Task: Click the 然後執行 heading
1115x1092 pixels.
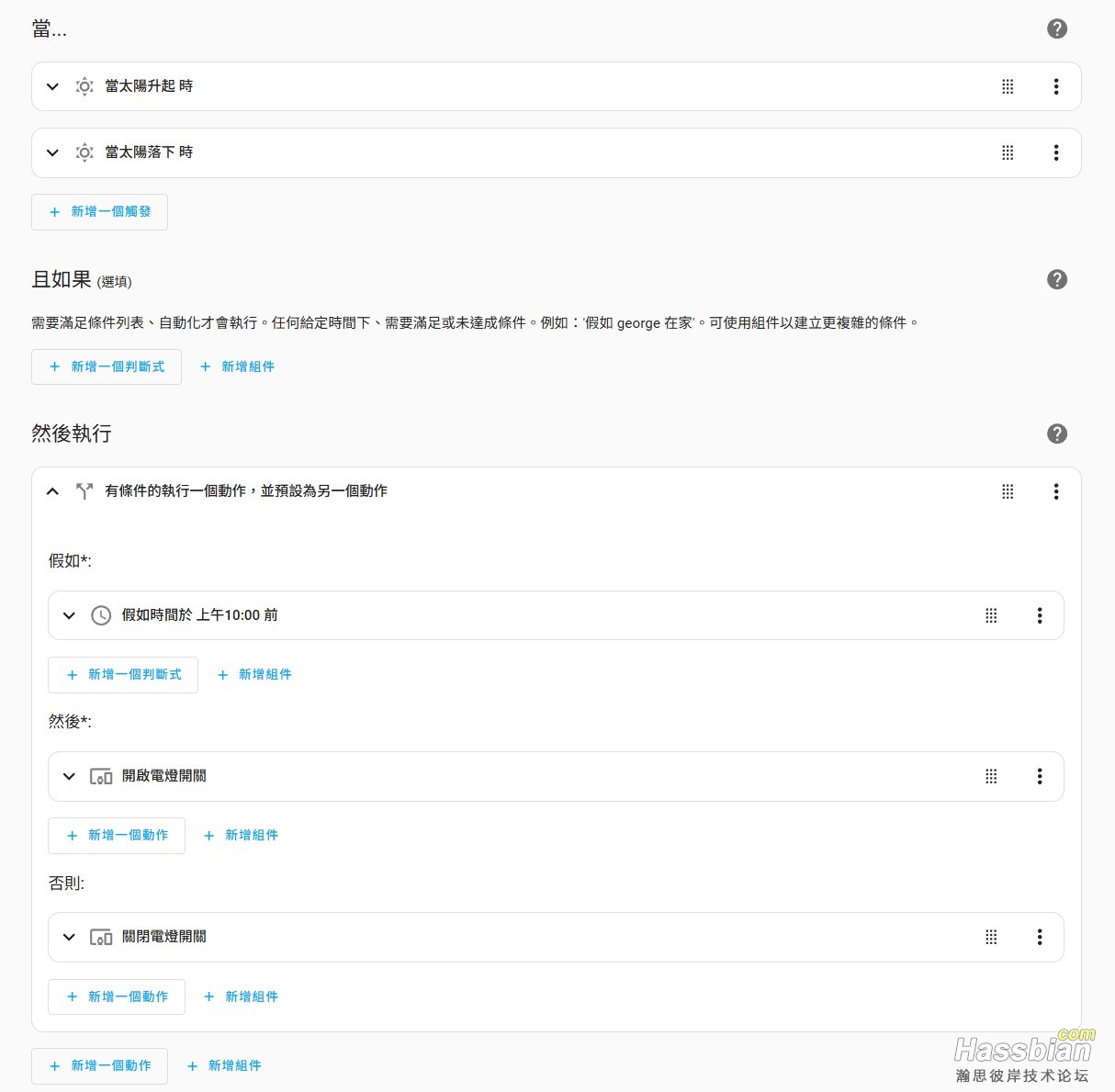Action: [x=72, y=433]
